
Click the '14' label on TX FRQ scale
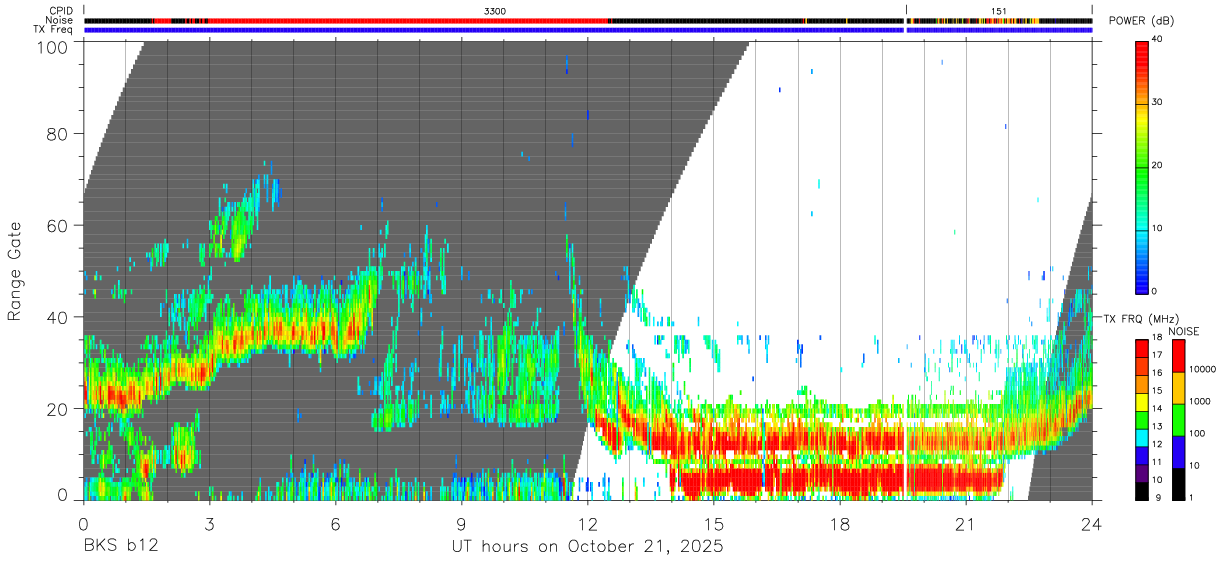tap(1157, 408)
